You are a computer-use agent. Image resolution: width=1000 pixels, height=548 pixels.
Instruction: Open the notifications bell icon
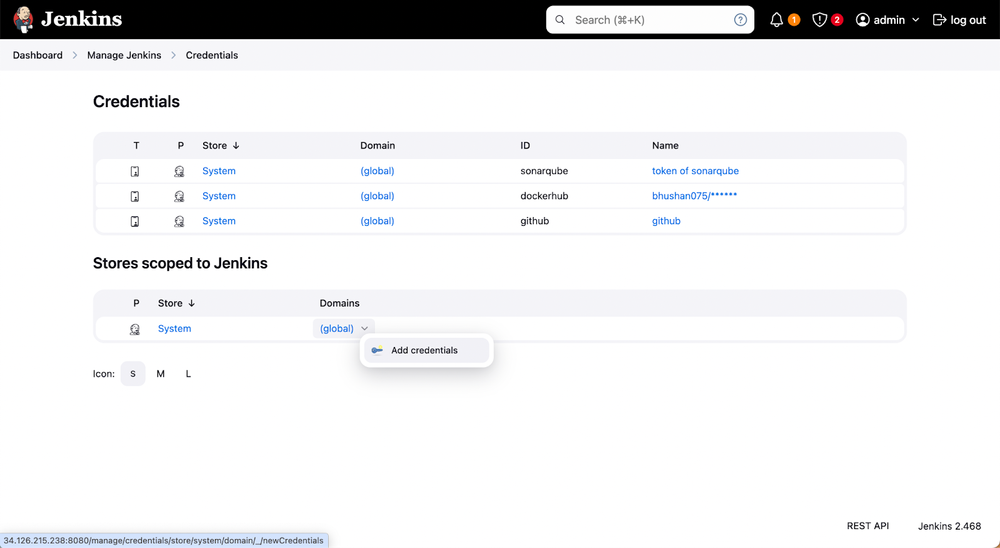point(776,20)
